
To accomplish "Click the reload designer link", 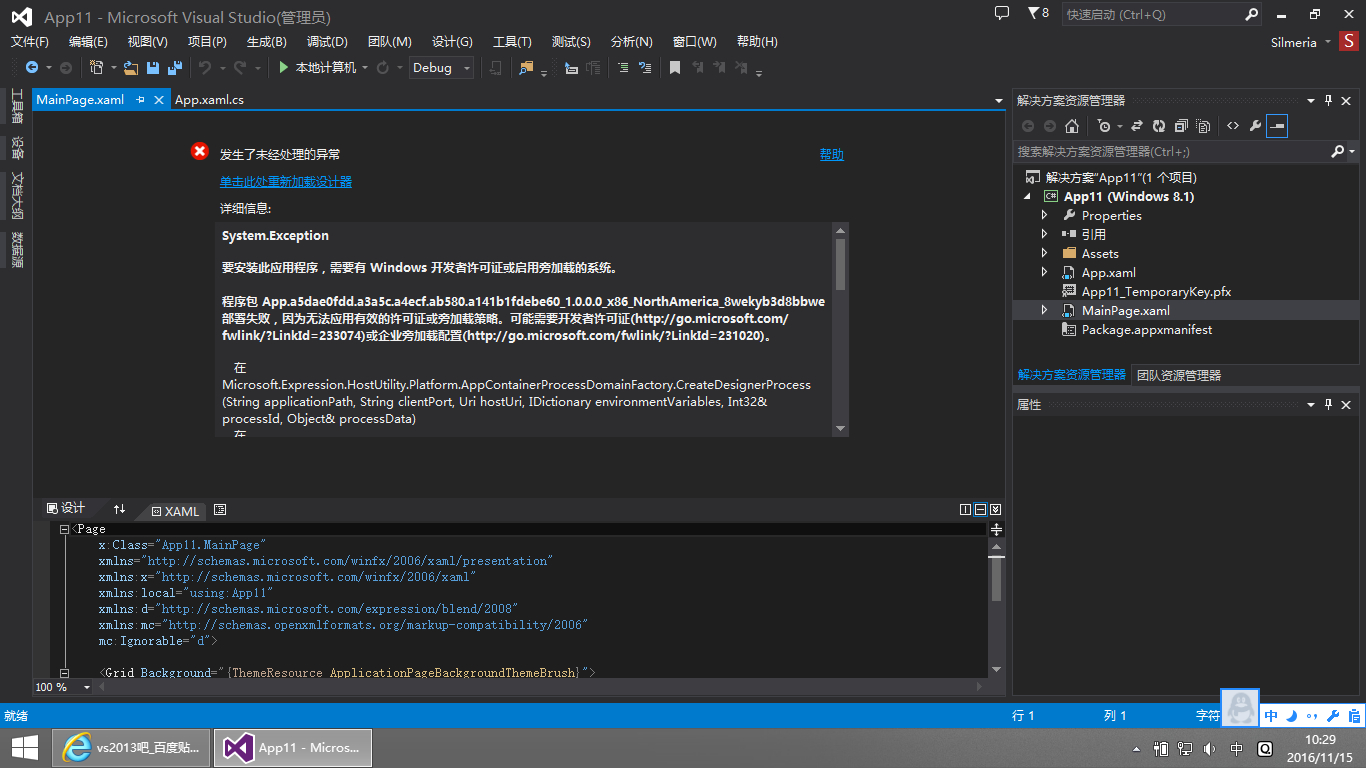I will (x=286, y=181).
